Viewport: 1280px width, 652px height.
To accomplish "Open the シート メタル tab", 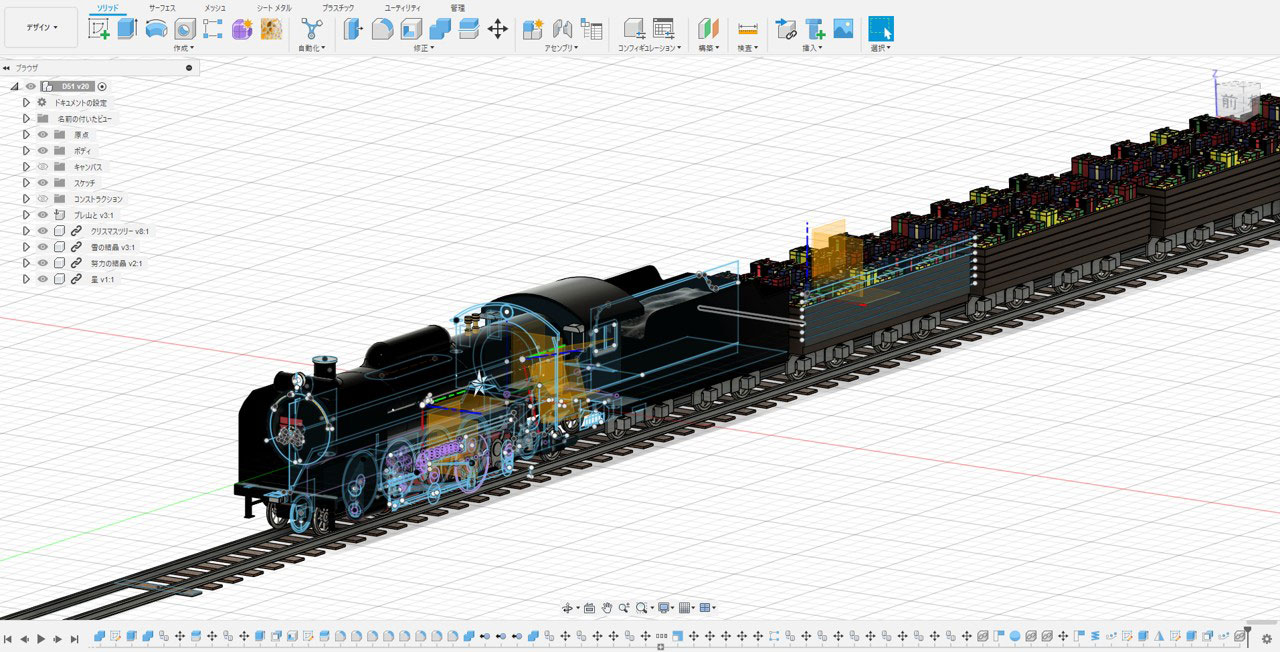I will [274, 8].
